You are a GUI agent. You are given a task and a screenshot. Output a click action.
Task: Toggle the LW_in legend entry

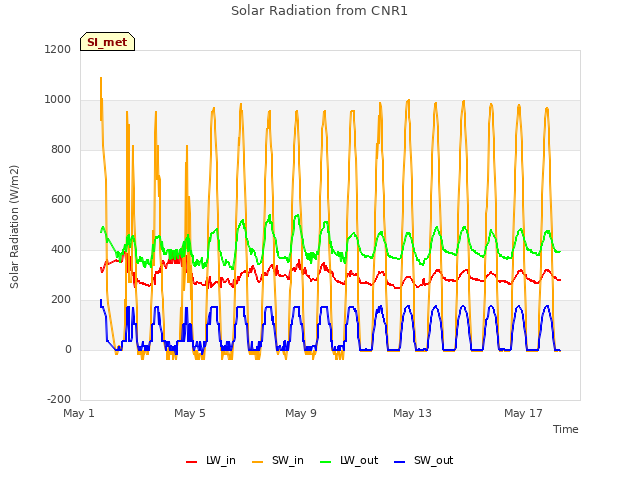tap(211, 460)
